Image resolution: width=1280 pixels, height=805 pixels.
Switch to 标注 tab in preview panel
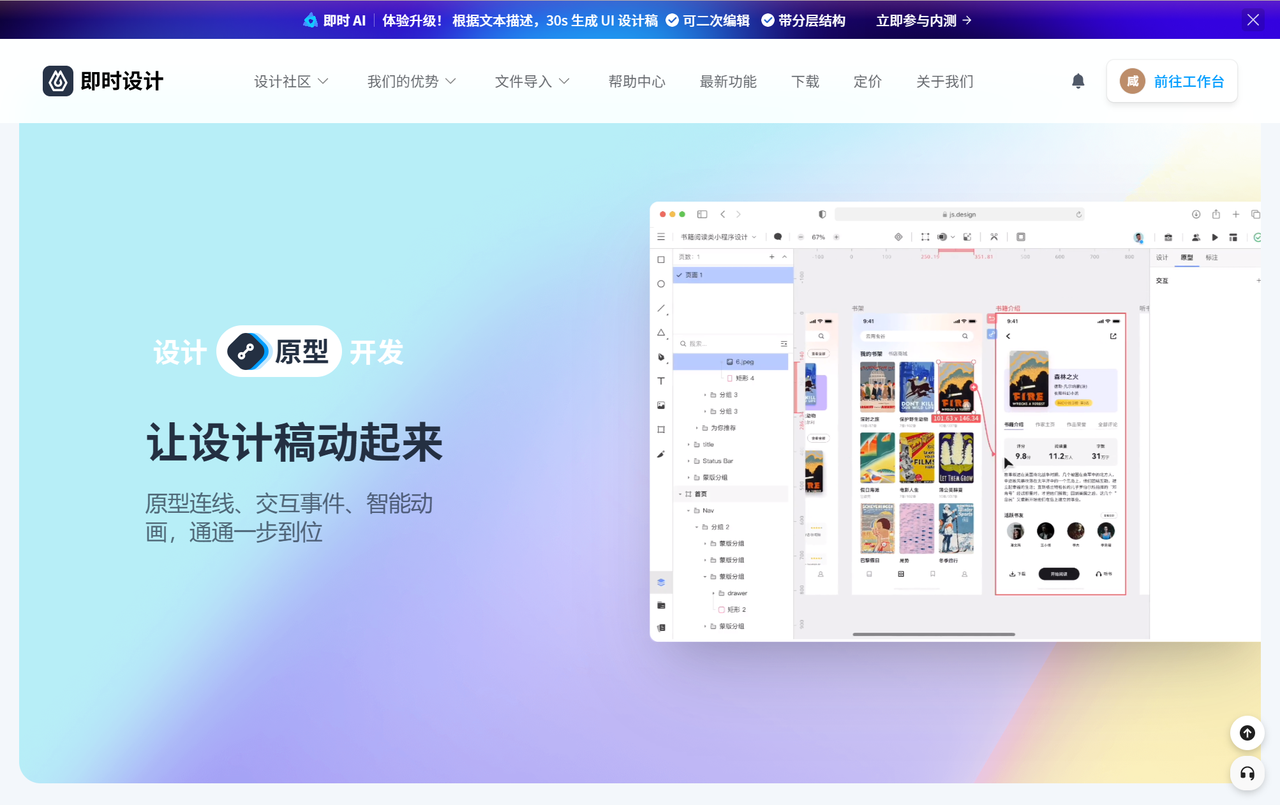tap(1212, 258)
